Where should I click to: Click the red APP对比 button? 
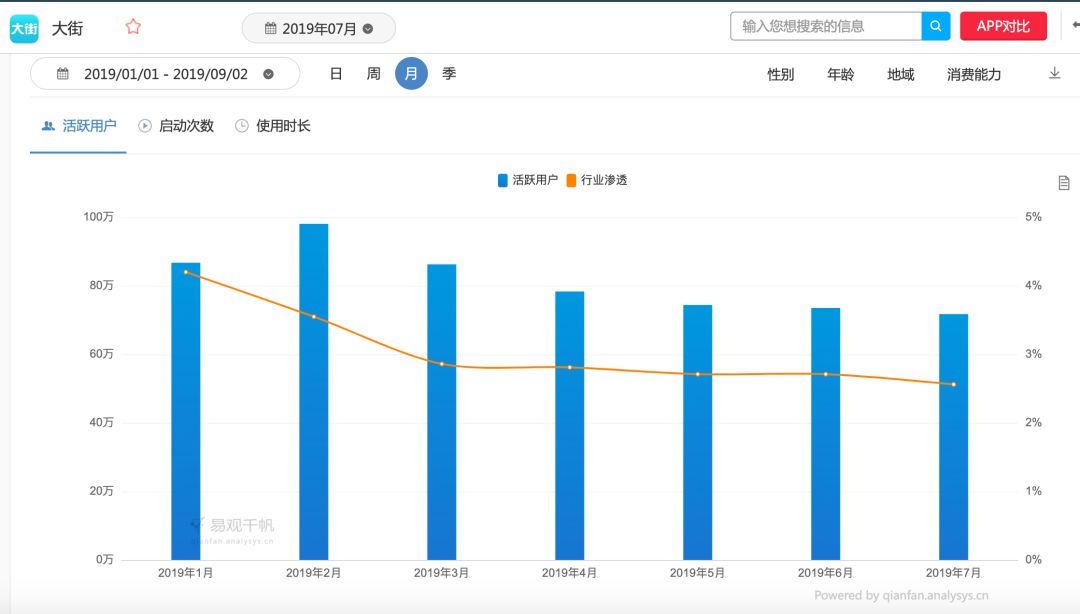1003,27
